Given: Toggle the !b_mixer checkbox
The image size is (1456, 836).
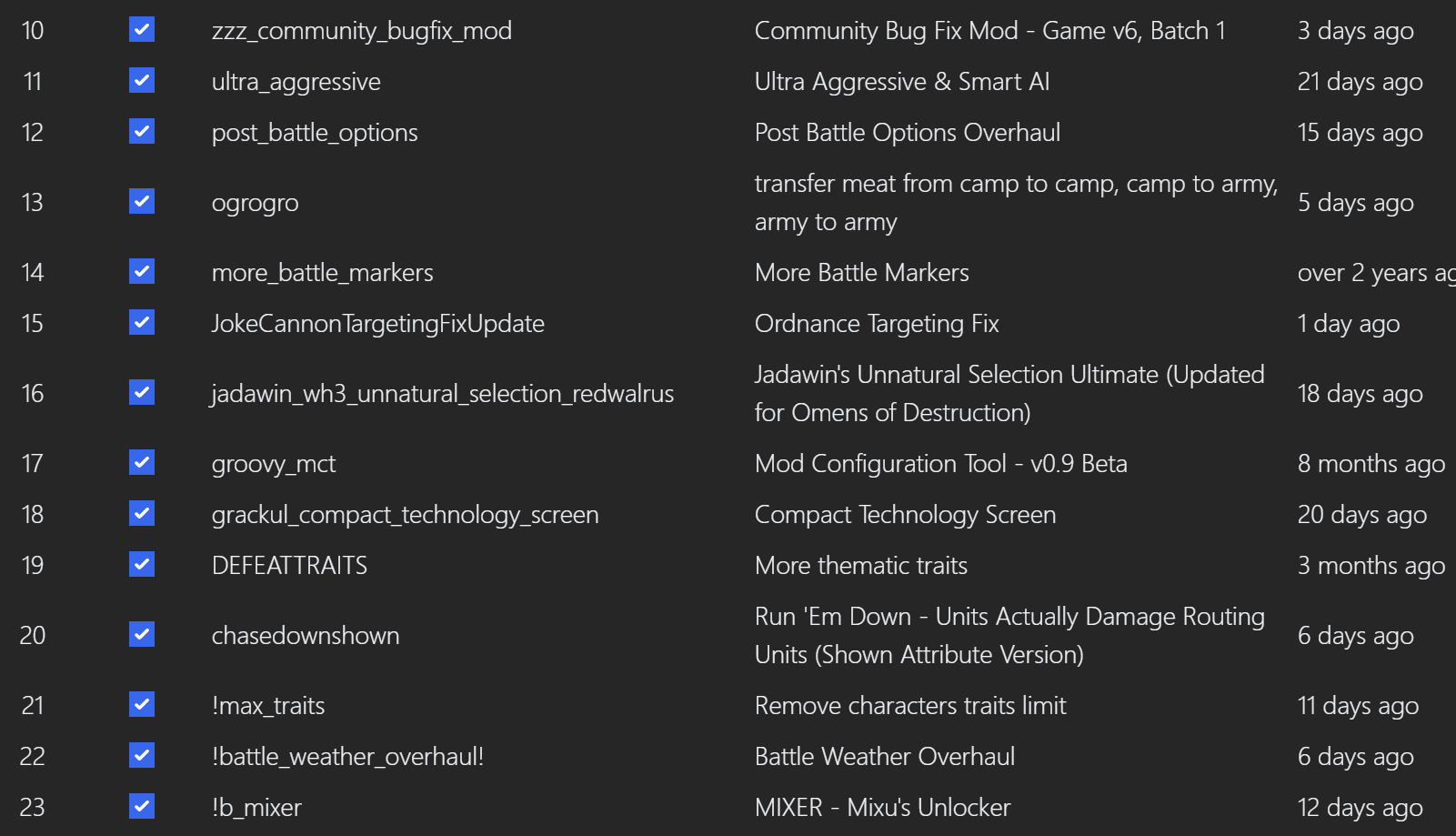Looking at the screenshot, I should (142, 806).
